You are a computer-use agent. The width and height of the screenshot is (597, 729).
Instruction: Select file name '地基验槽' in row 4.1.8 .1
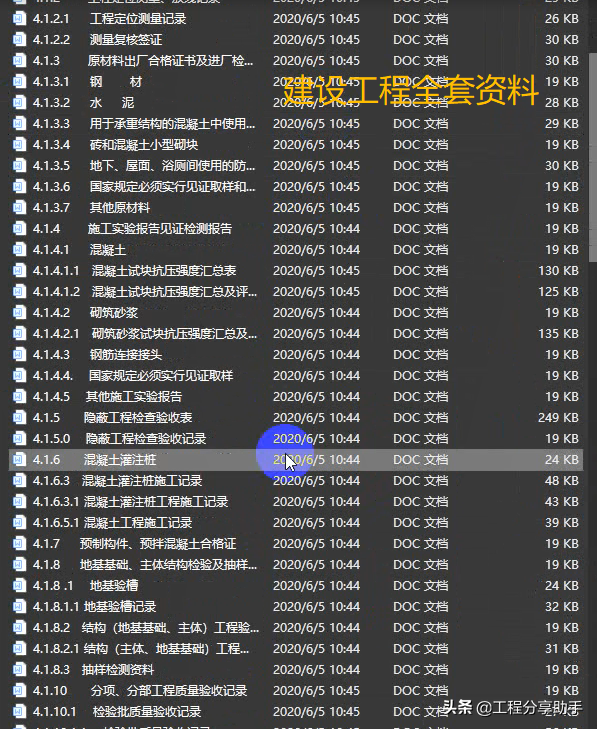[x=113, y=585]
